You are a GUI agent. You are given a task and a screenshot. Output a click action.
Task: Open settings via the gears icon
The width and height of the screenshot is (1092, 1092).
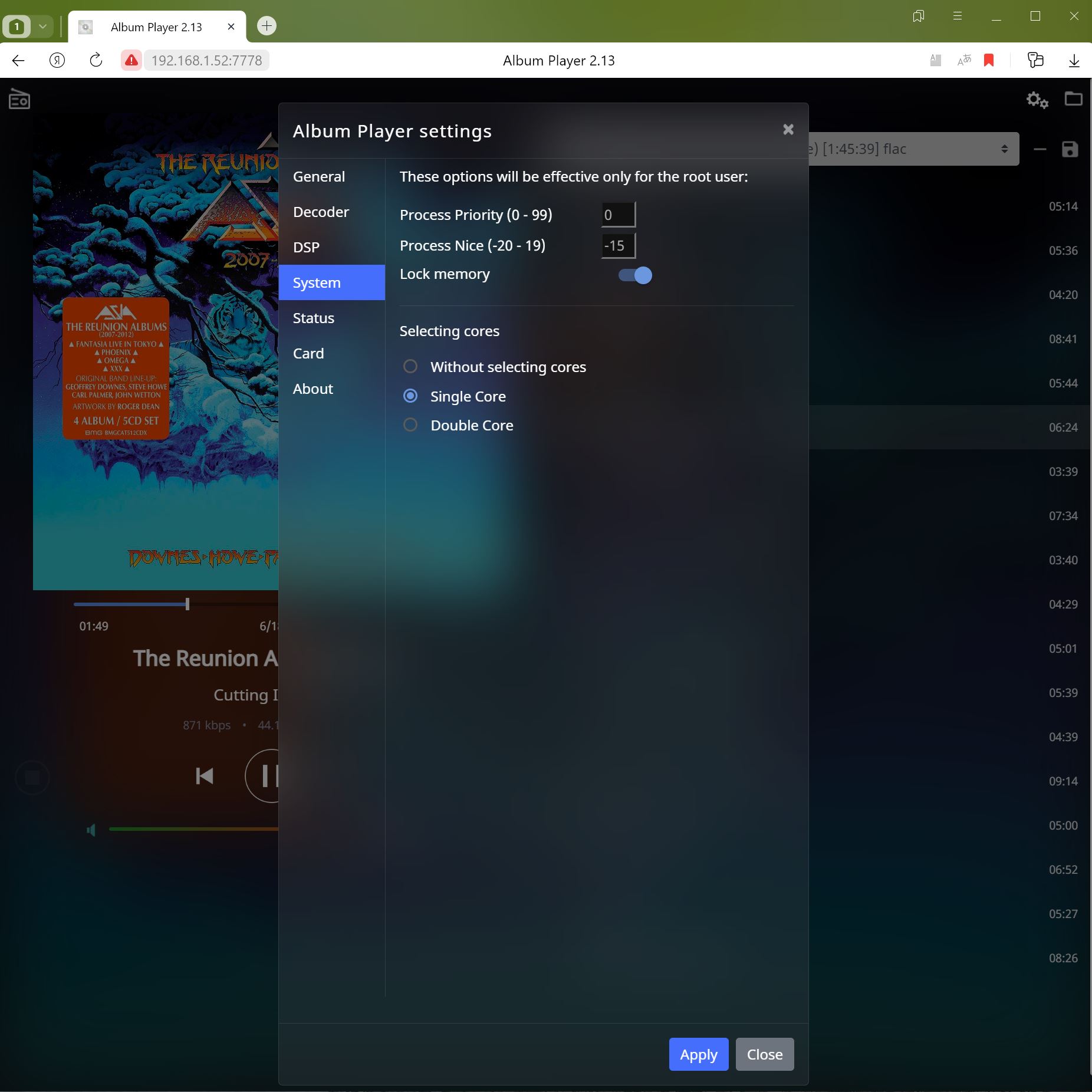(x=1037, y=100)
